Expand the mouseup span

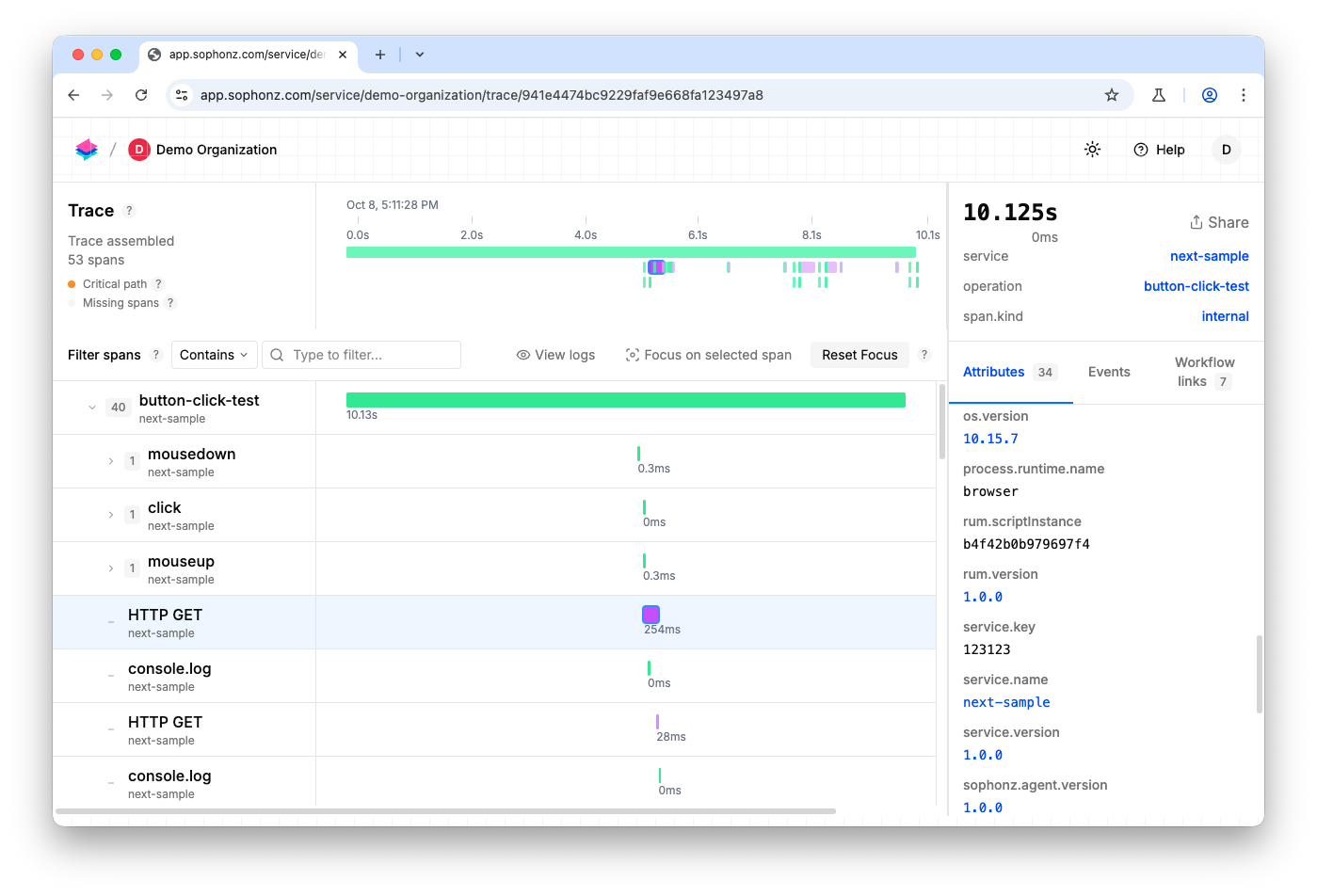pos(111,568)
